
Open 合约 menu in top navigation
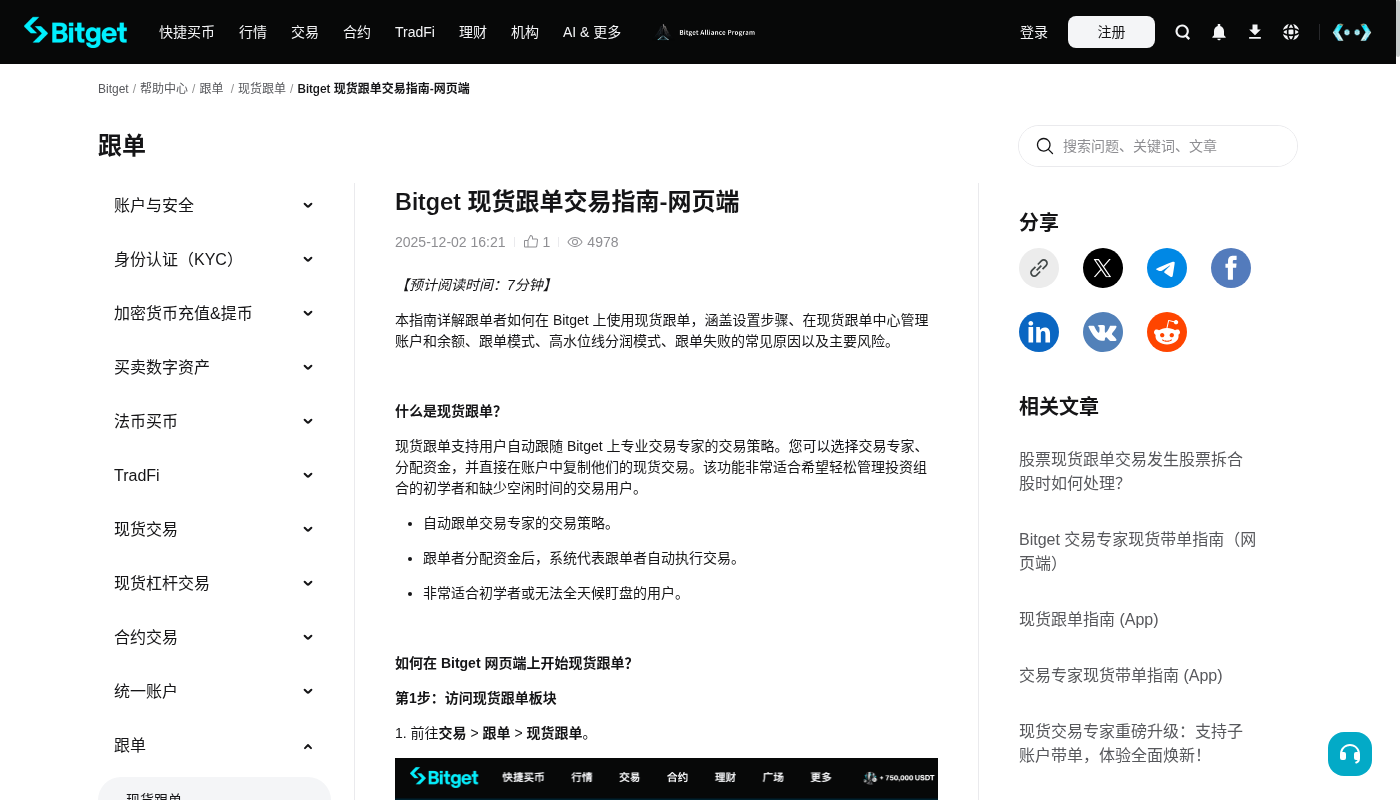[357, 32]
